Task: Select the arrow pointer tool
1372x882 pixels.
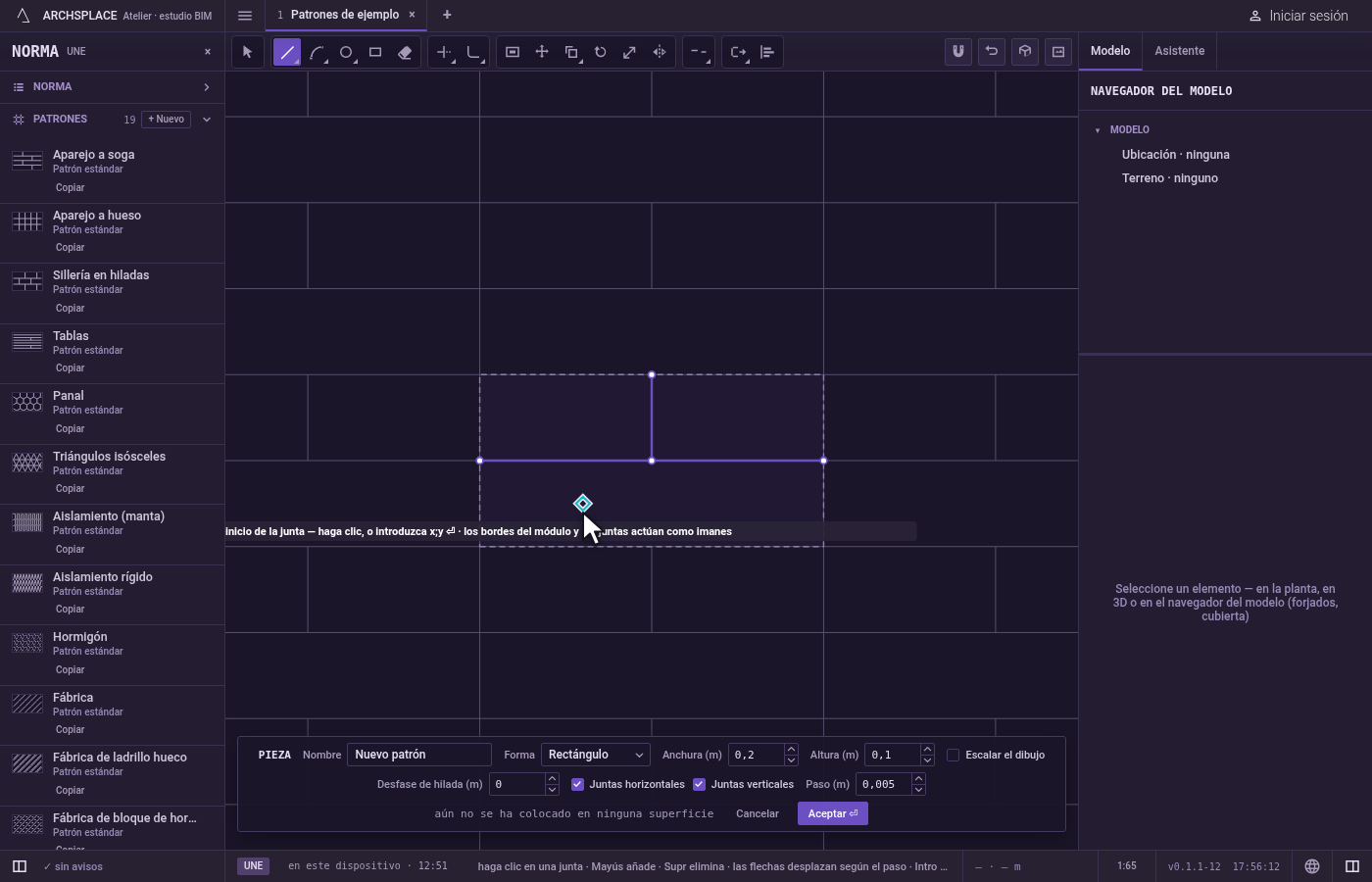Action: click(x=247, y=52)
